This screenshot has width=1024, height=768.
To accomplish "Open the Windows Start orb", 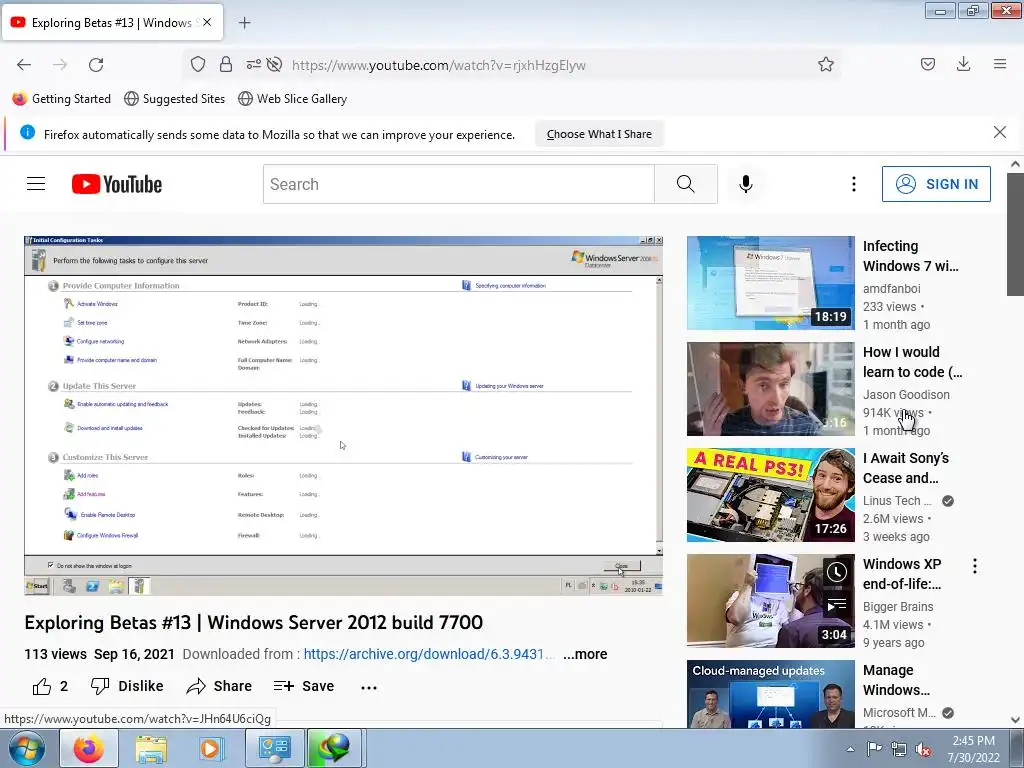I will click(x=27, y=748).
